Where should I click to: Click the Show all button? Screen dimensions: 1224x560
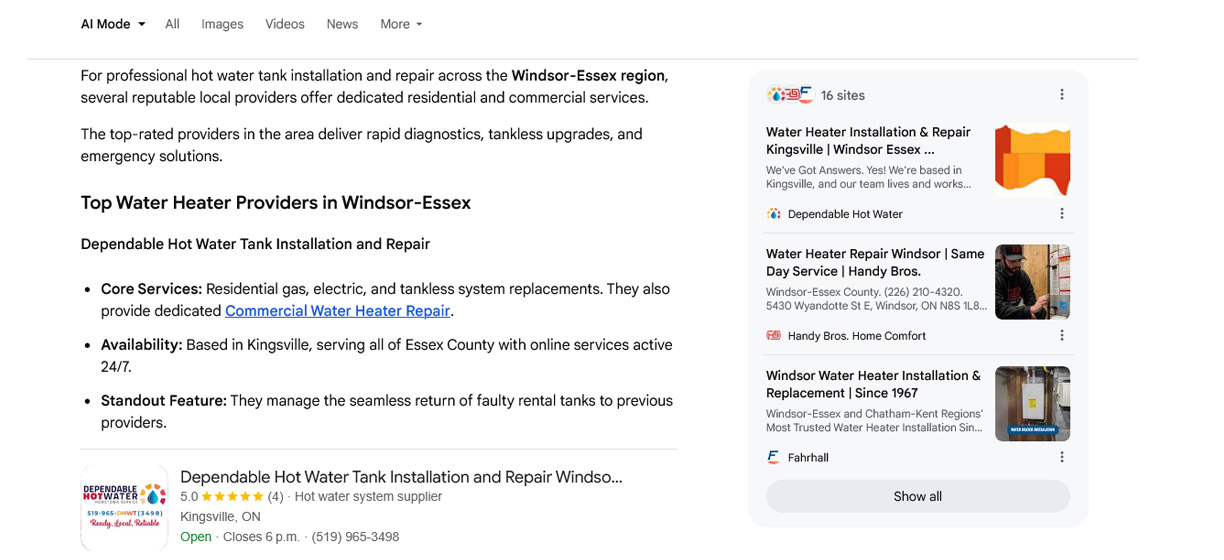(917, 496)
